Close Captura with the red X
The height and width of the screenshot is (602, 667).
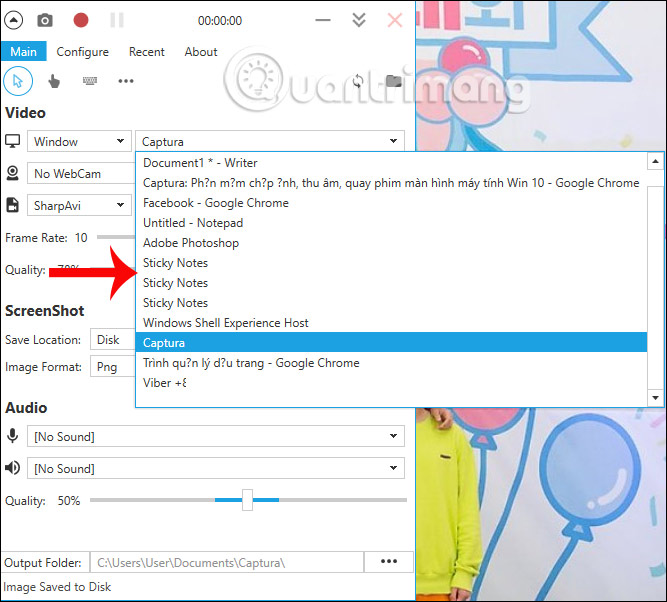click(395, 20)
